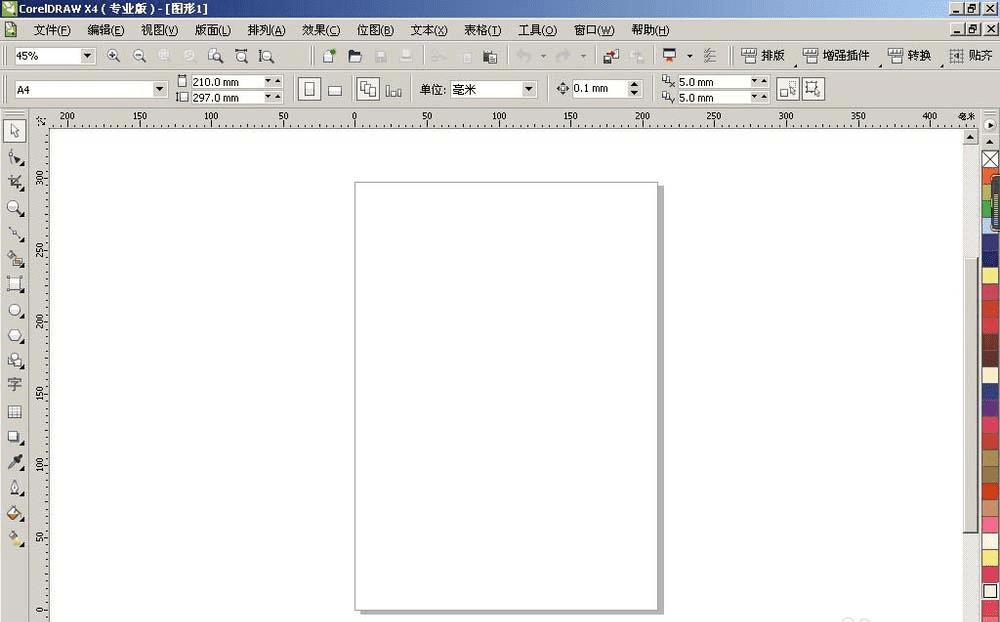Select the Outline pen tool
This screenshot has width=1000, height=622.
click(15, 489)
